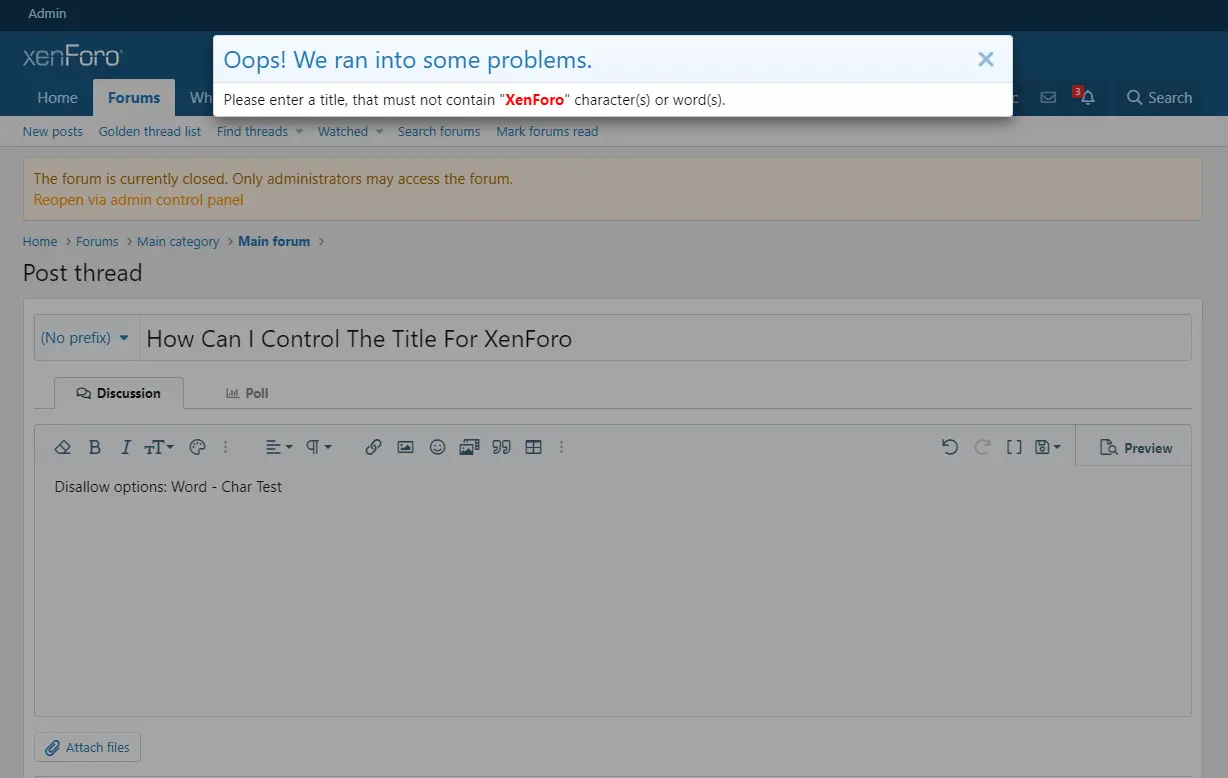The height and width of the screenshot is (778, 1228).
Task: Close the Oops error message
Action: 986,59
